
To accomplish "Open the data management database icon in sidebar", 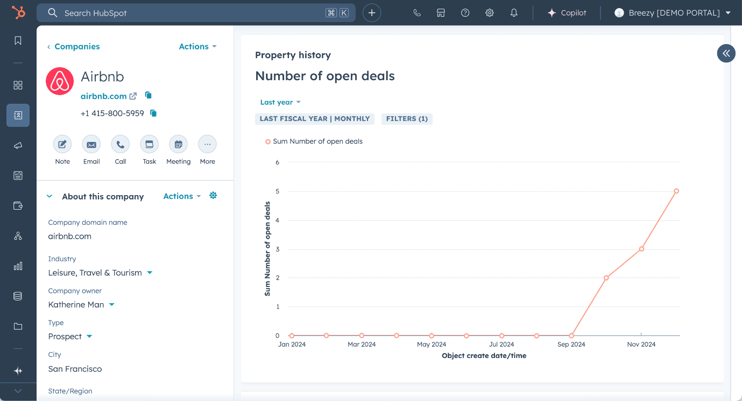I will 18,296.
